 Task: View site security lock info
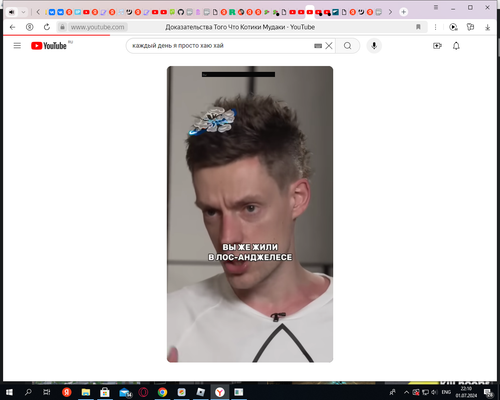point(62,27)
